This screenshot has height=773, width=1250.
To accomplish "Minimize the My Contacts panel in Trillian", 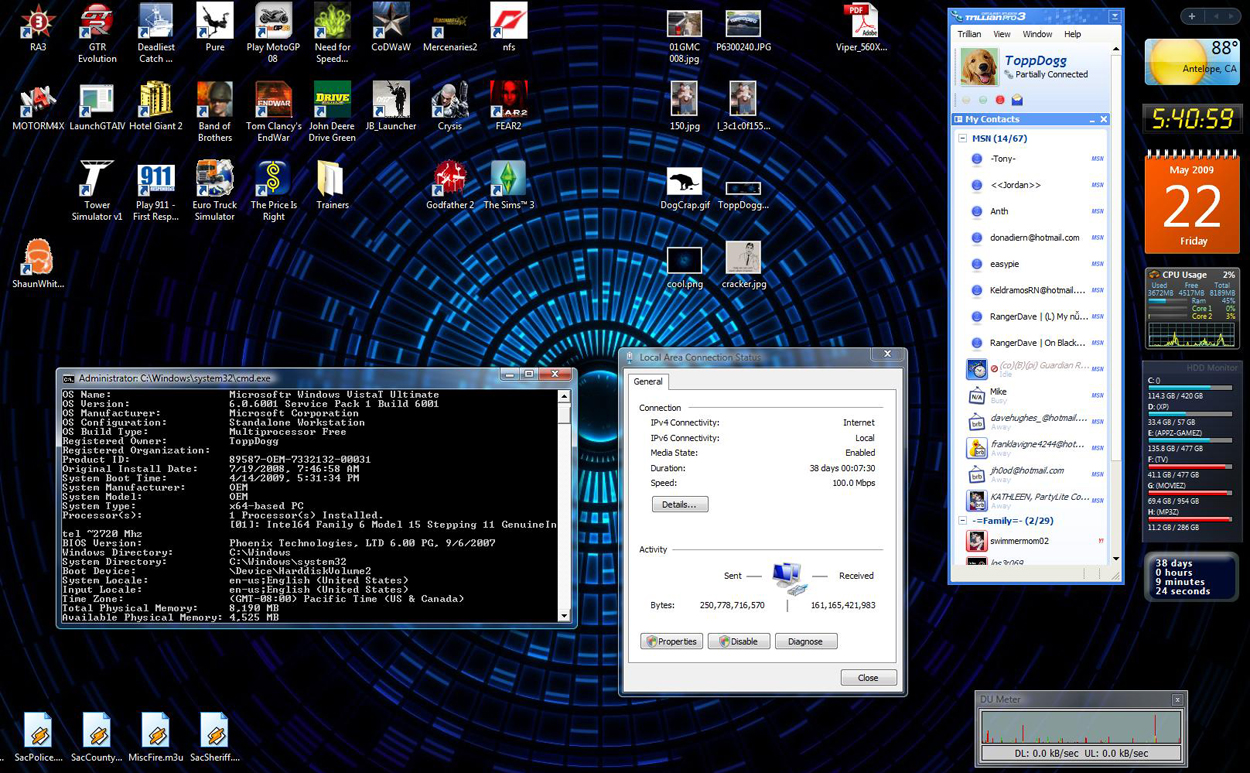I will point(1091,120).
